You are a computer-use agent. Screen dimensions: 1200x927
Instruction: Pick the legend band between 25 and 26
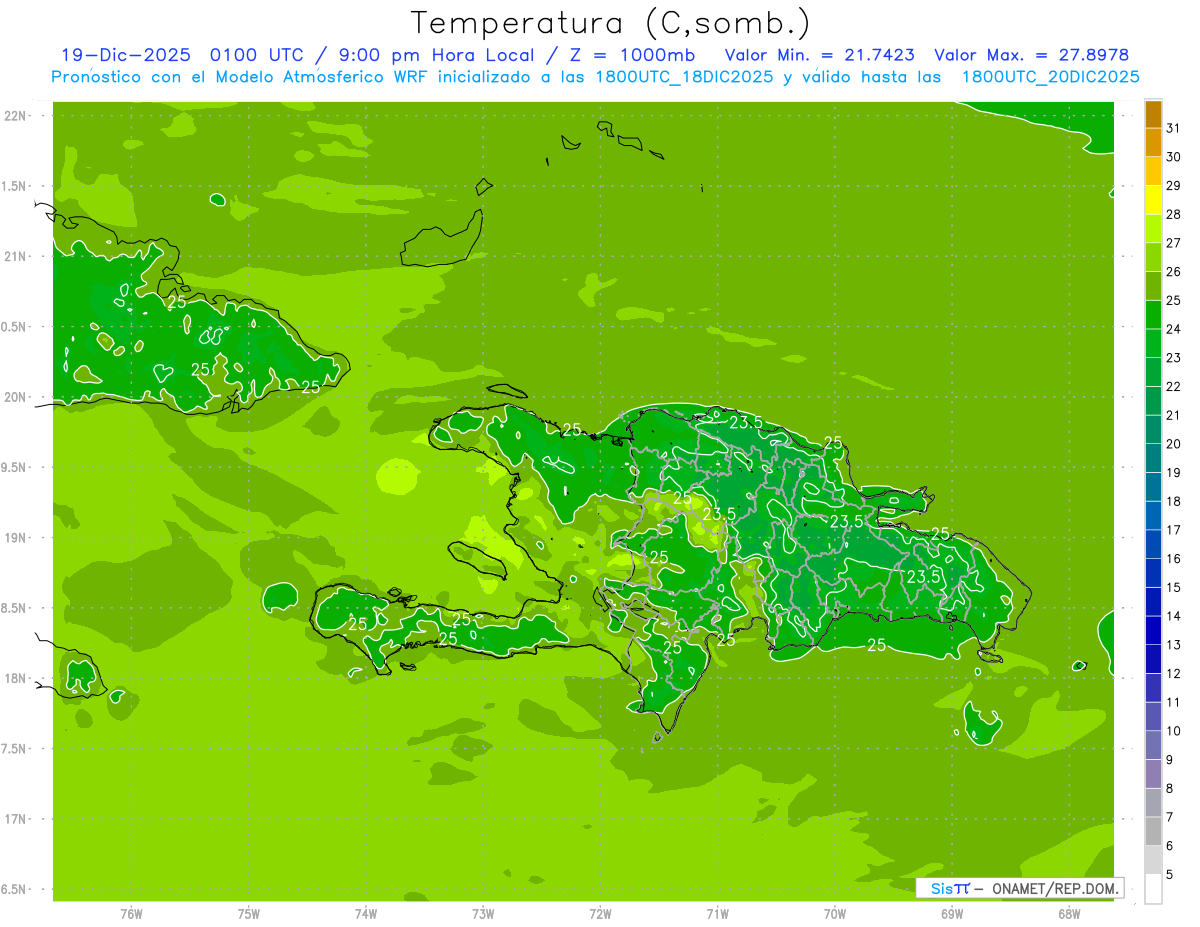(x=1153, y=286)
